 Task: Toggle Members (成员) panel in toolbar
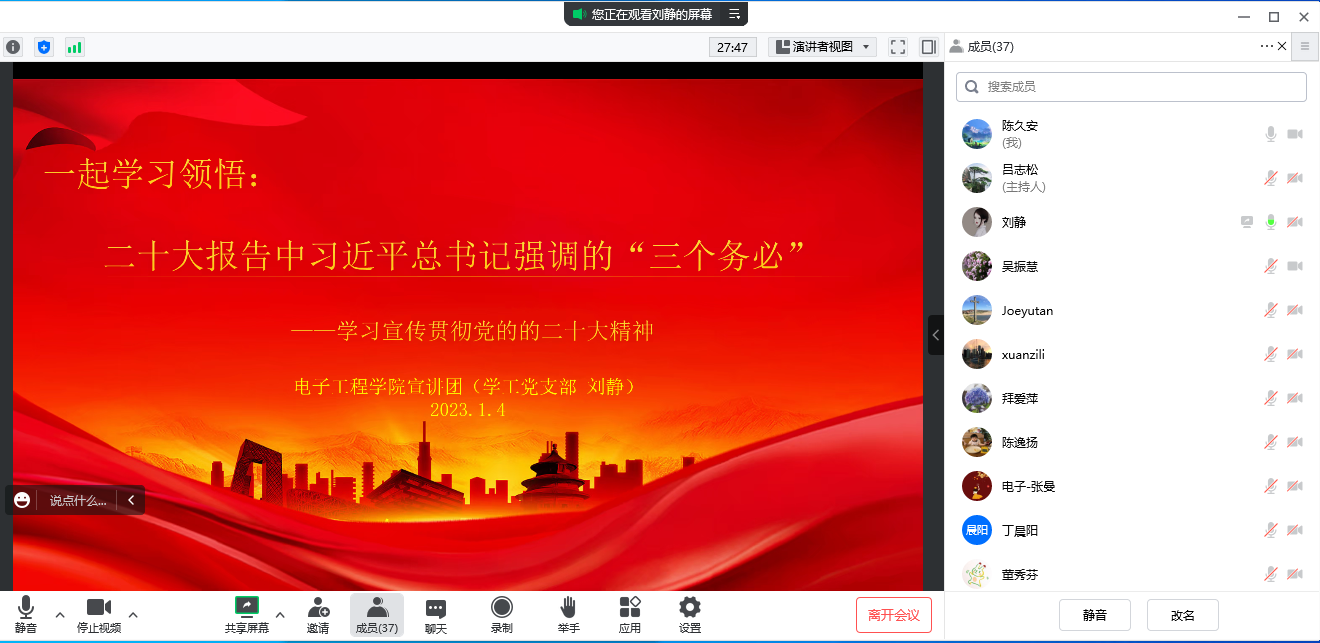377,614
